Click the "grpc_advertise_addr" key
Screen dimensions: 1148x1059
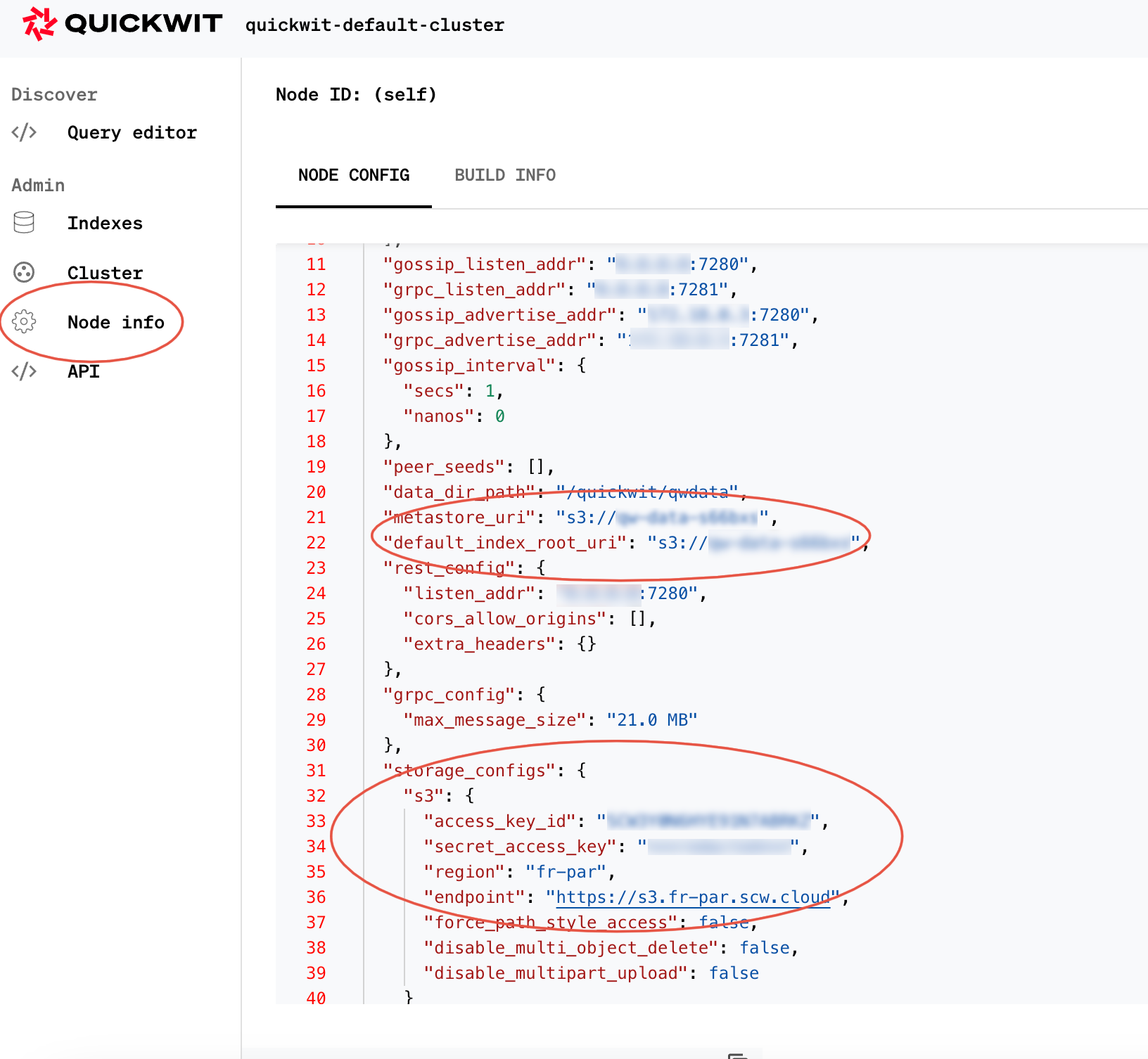point(490,340)
